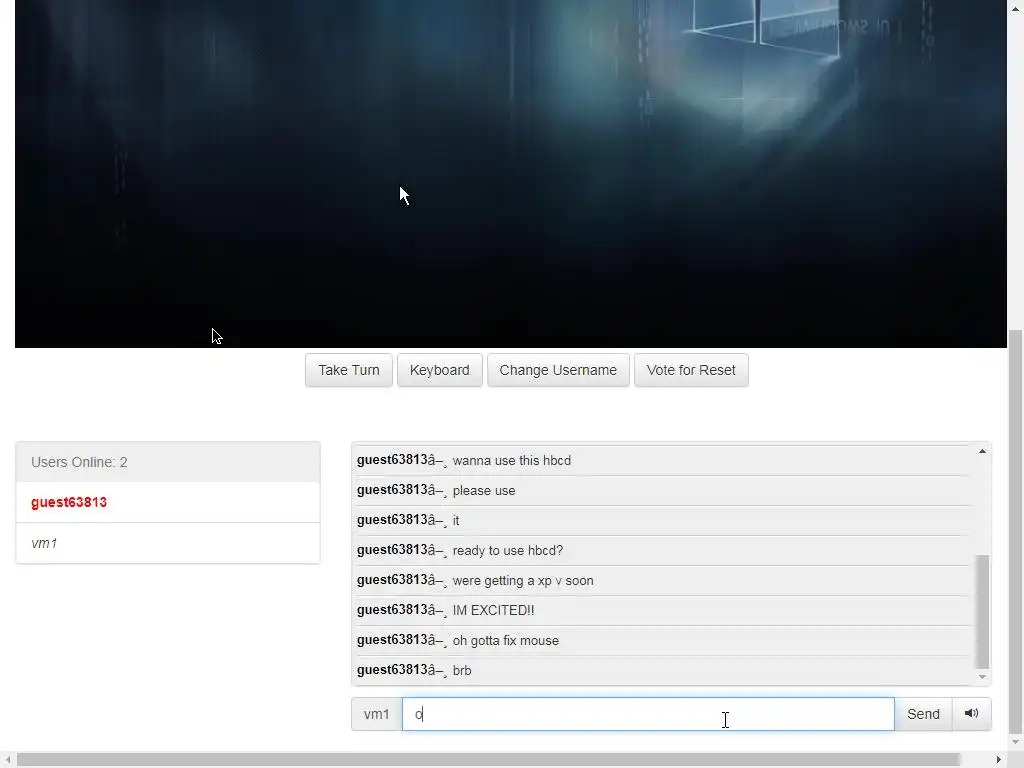Click chat message 'it'
This screenshot has height=768, width=1024.
tap(456, 520)
